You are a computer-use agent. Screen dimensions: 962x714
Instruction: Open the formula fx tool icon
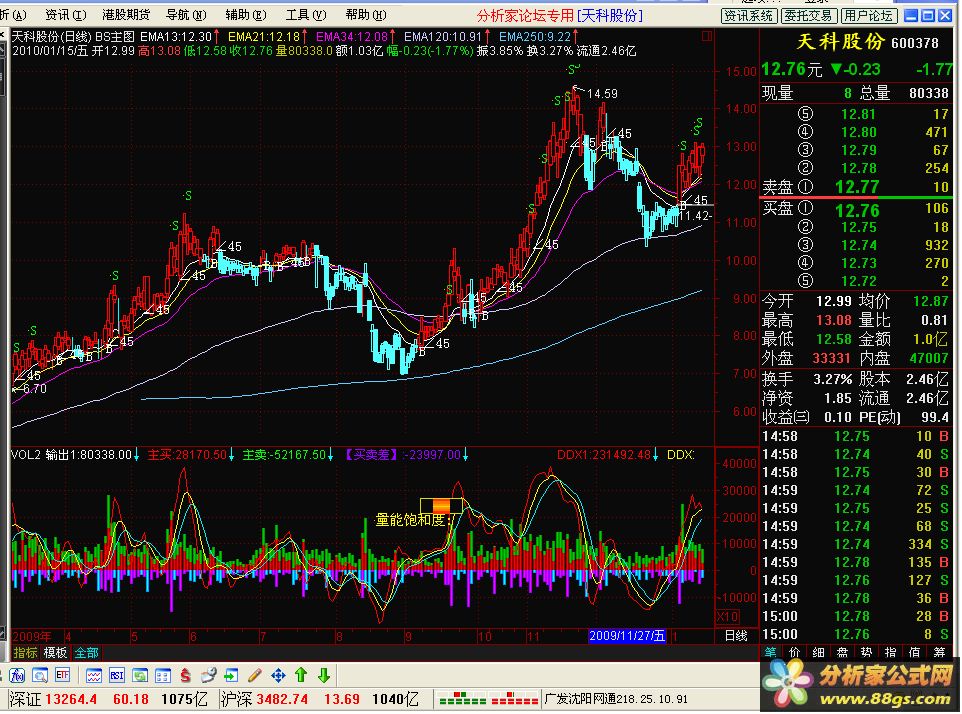coord(17,675)
